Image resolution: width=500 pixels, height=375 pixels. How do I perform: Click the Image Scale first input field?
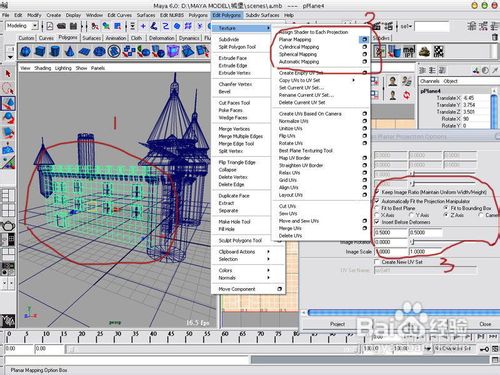(x=391, y=252)
